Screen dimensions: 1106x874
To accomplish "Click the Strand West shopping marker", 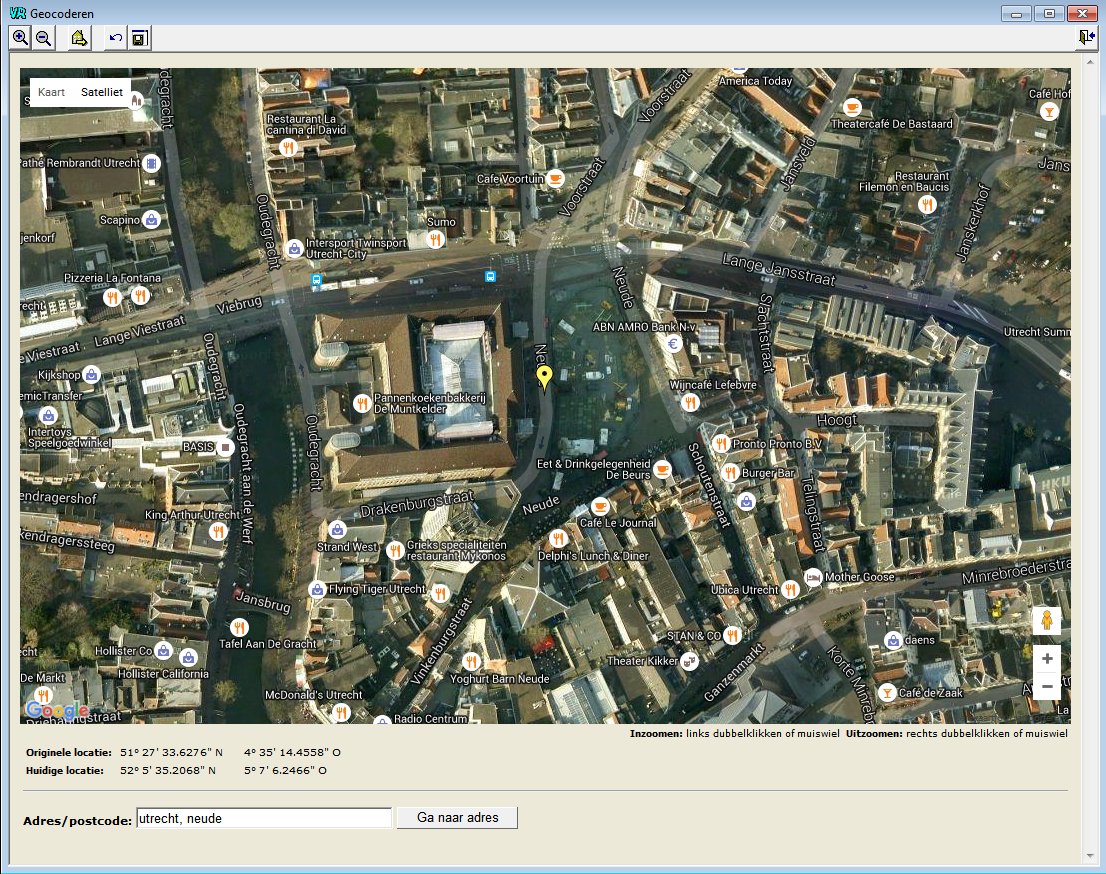I will click(x=337, y=529).
